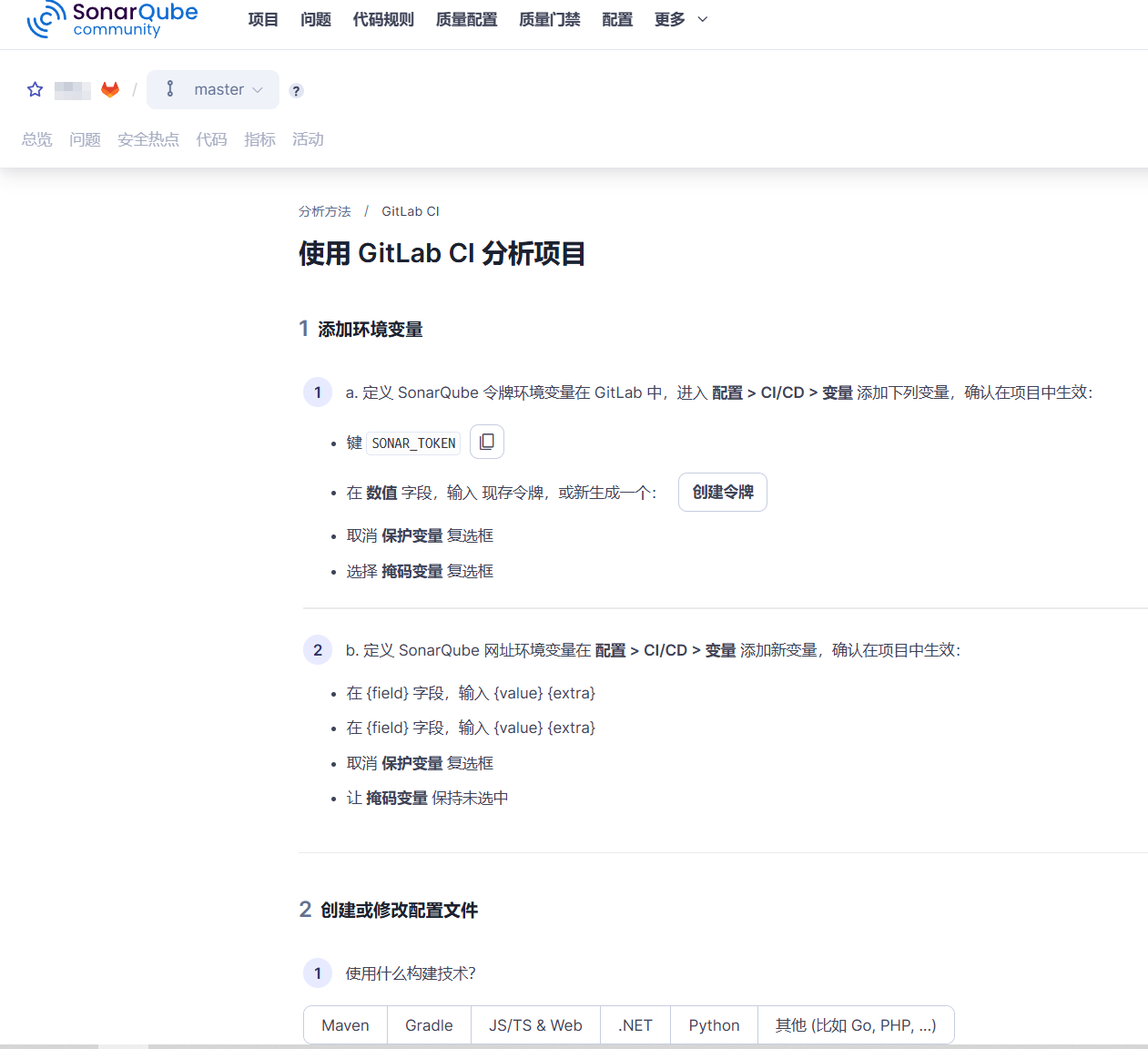Viewport: 1148px width, 1049px height.
Task: Click the 创建或修改配置文件 section heading
Action: 399,910
